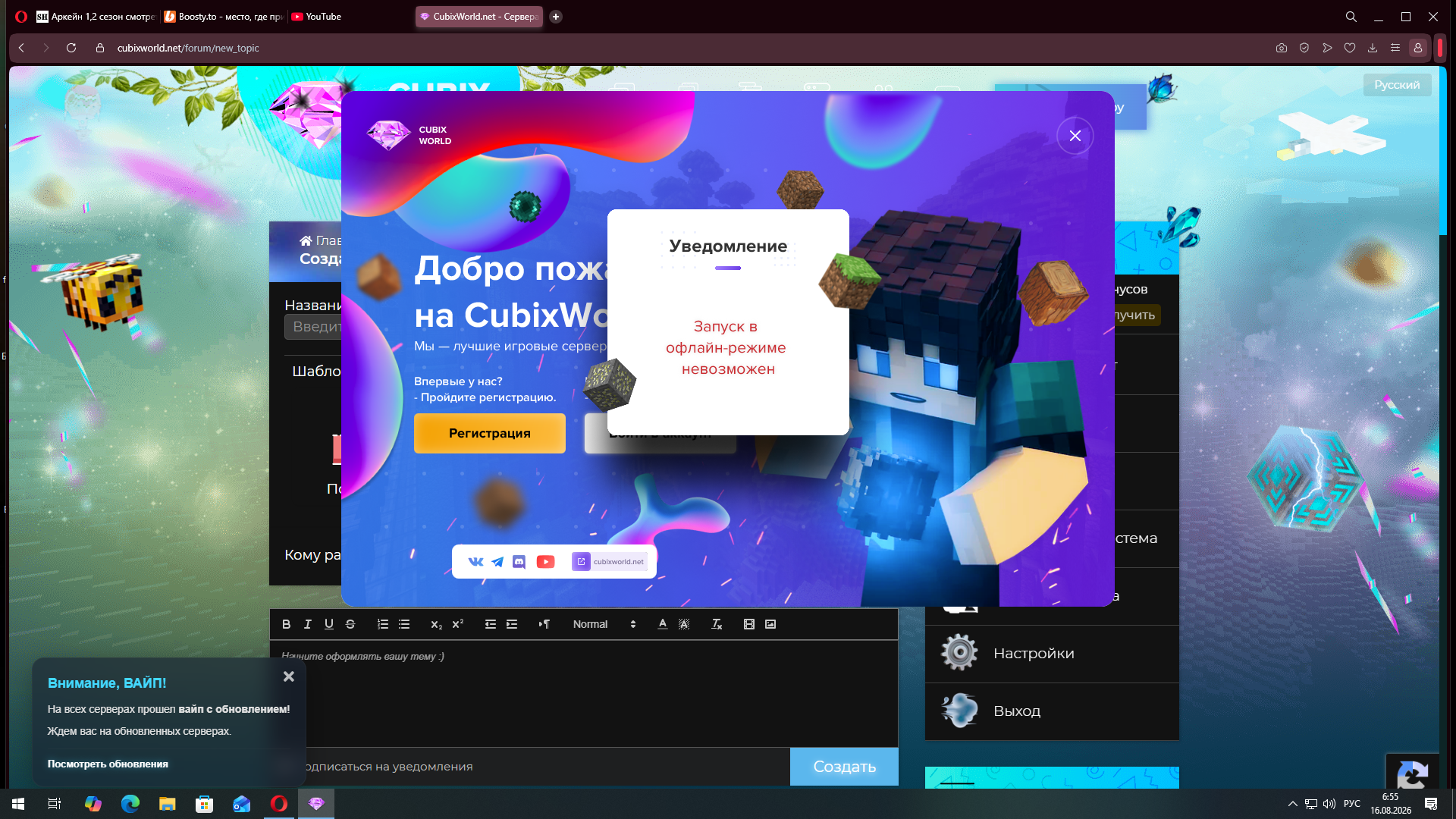Open the volume control in tray
This screenshot has height=819, width=1456.
coord(1329,804)
